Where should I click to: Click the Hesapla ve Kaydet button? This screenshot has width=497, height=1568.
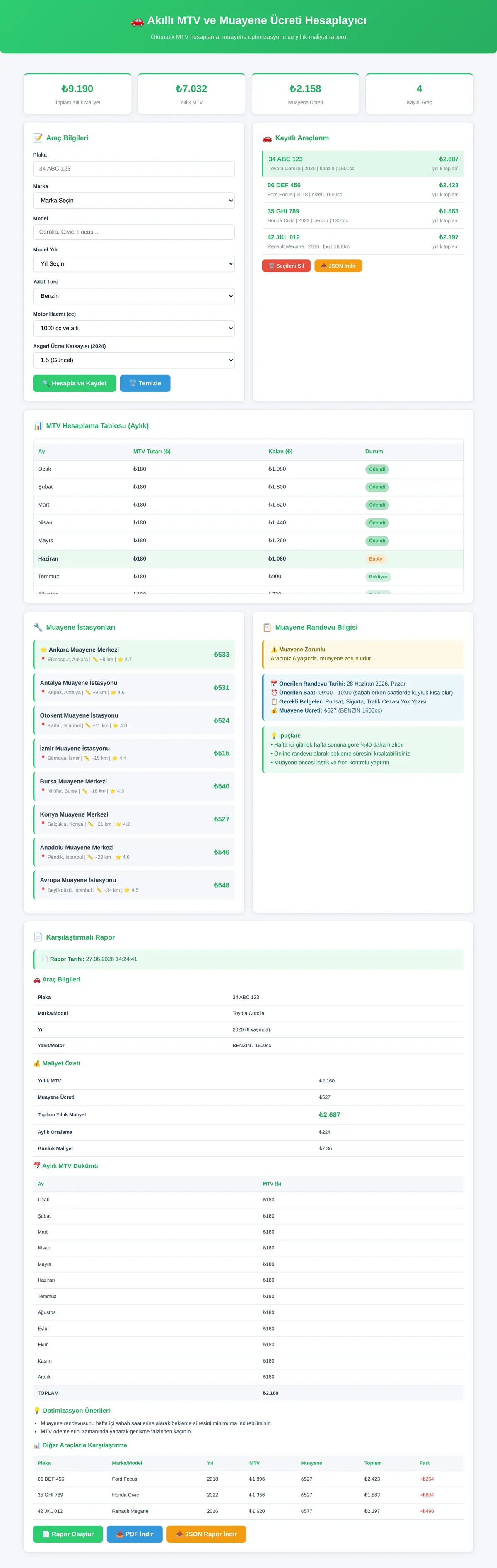[x=74, y=384]
